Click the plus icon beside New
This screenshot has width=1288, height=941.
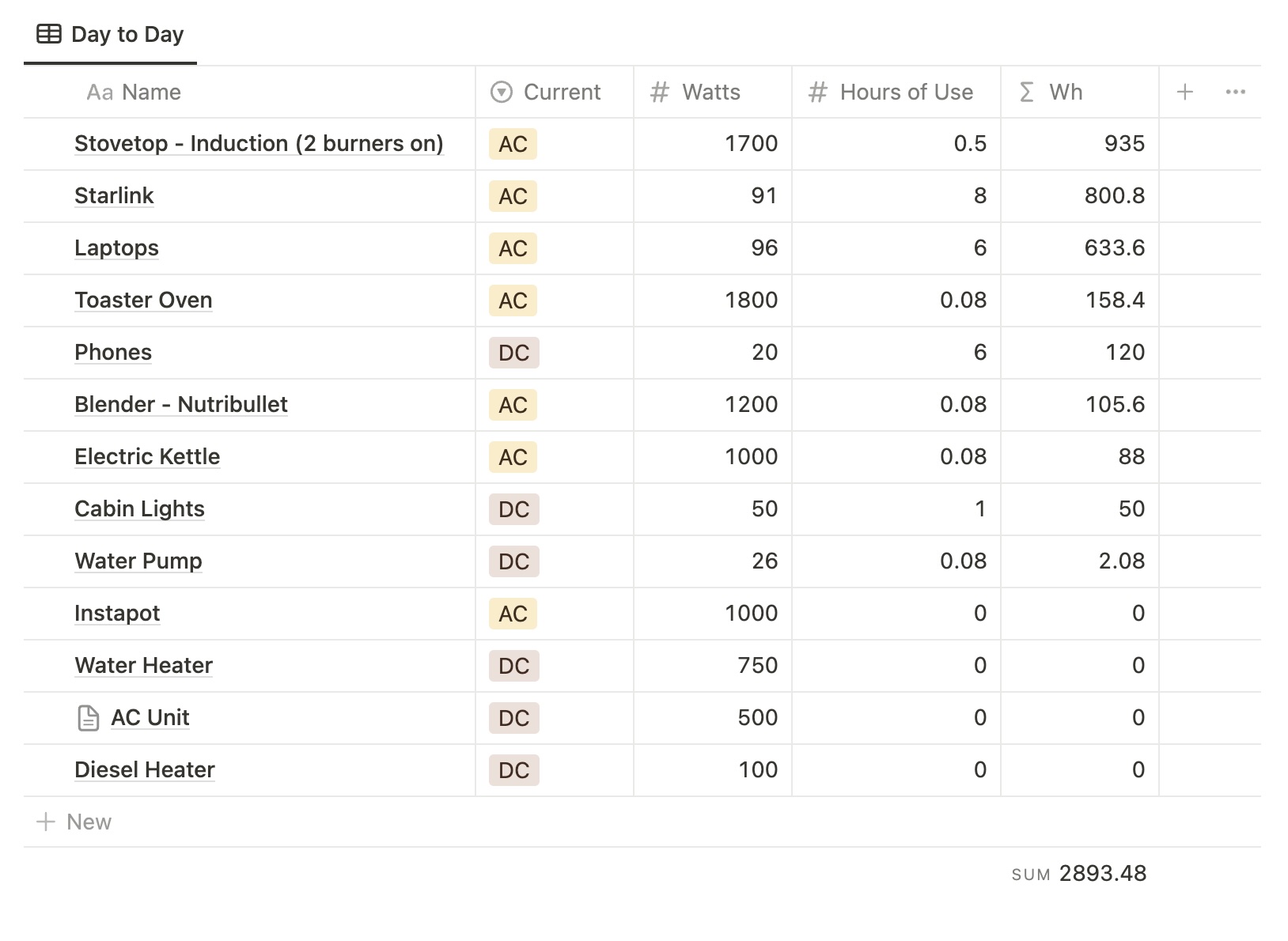tap(46, 822)
